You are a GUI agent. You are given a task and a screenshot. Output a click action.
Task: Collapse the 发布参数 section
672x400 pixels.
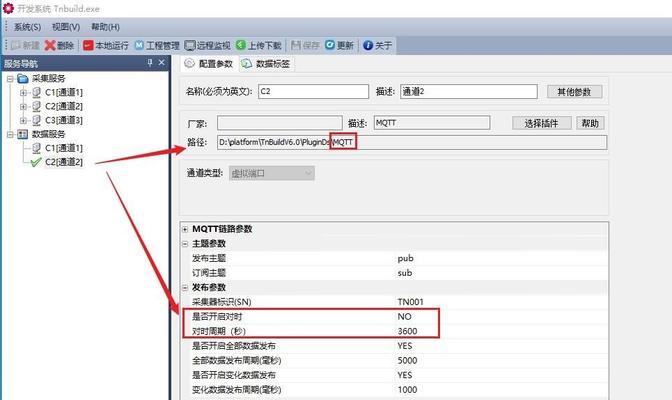click(x=185, y=288)
